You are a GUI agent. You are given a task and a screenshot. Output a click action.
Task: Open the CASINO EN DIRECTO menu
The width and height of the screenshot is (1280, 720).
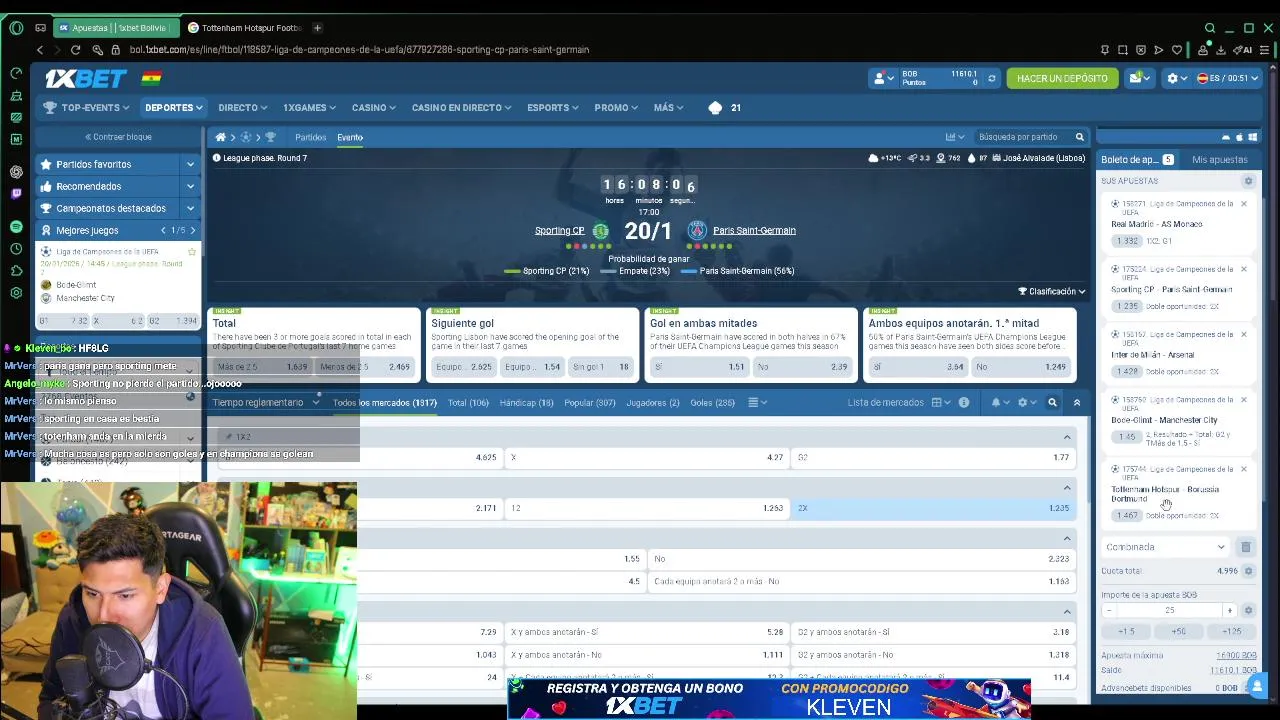[461, 107]
